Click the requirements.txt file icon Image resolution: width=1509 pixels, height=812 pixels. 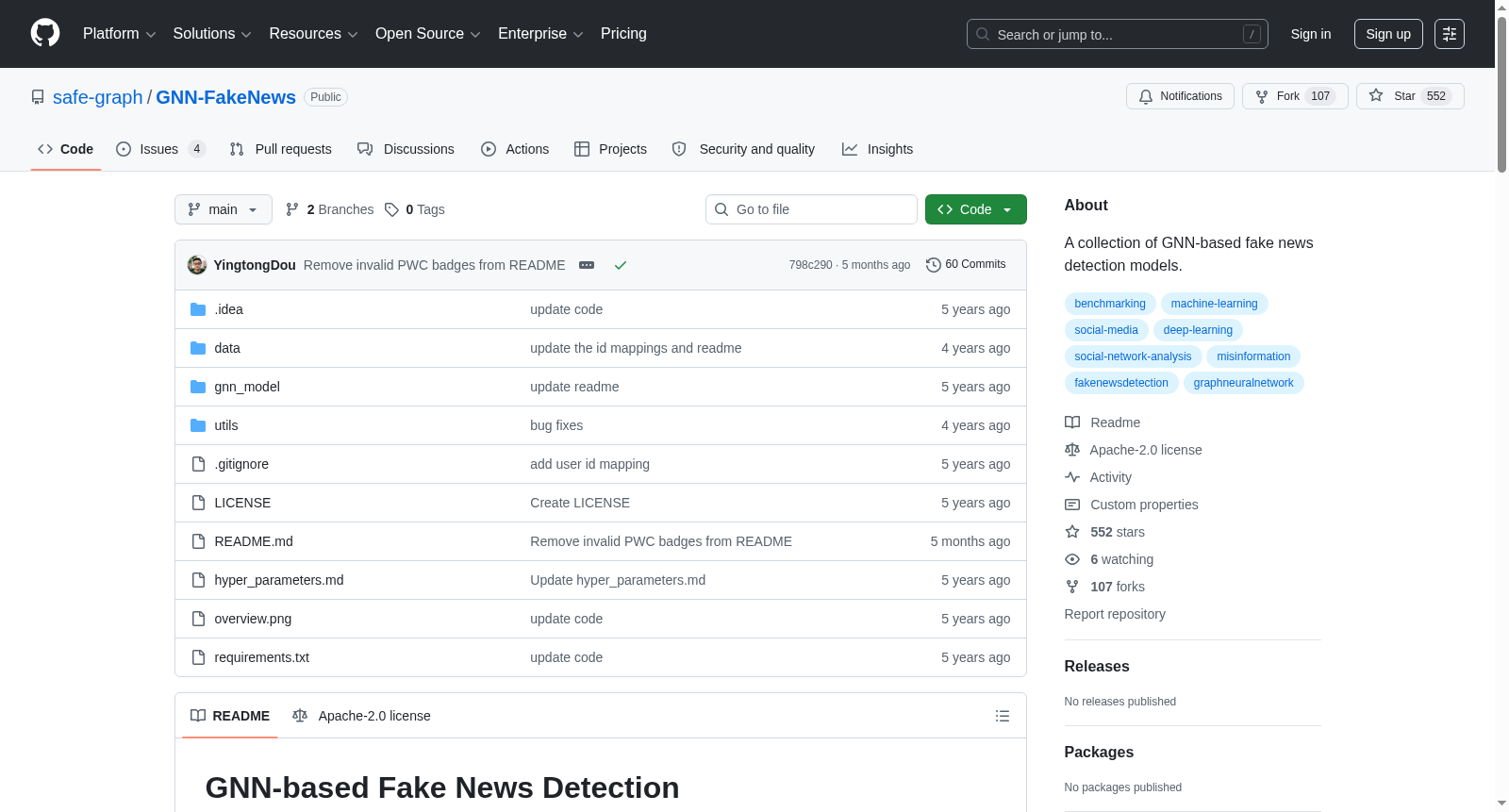click(198, 657)
